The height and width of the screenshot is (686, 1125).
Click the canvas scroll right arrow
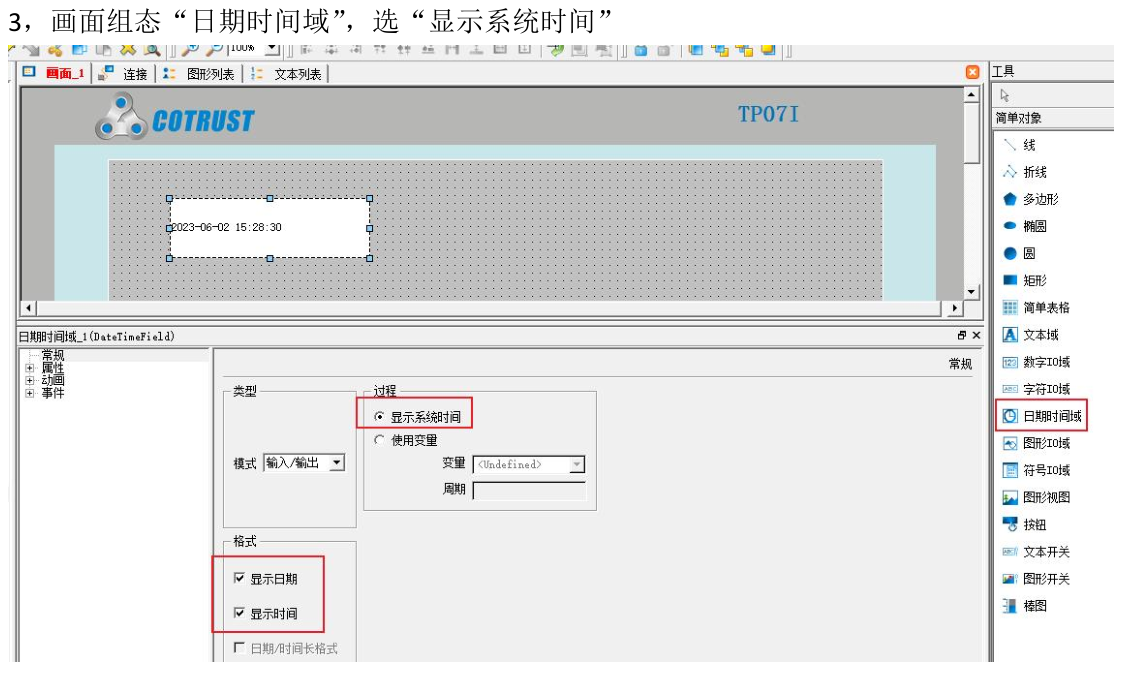954,309
